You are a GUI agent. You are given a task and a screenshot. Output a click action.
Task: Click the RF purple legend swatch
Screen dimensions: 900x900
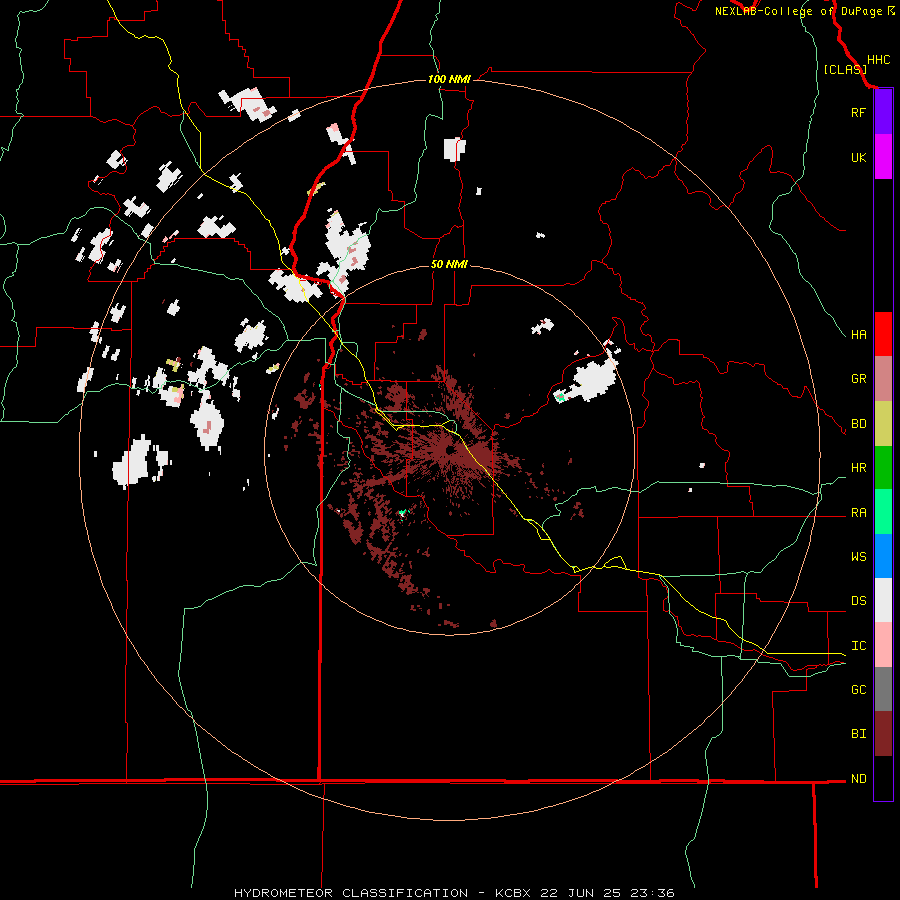coord(883,112)
